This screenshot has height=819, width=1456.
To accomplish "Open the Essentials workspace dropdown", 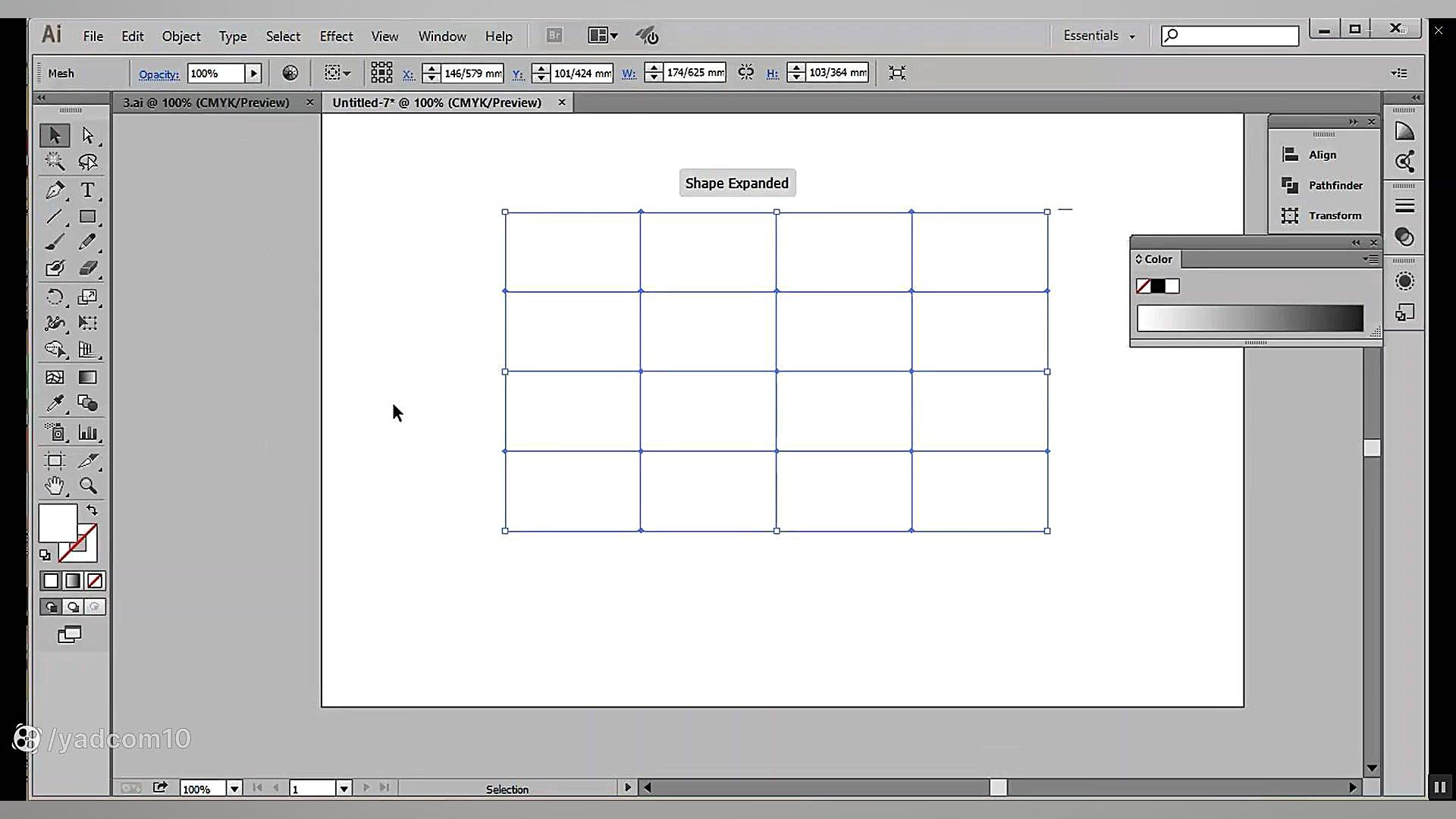I will coord(1099,36).
